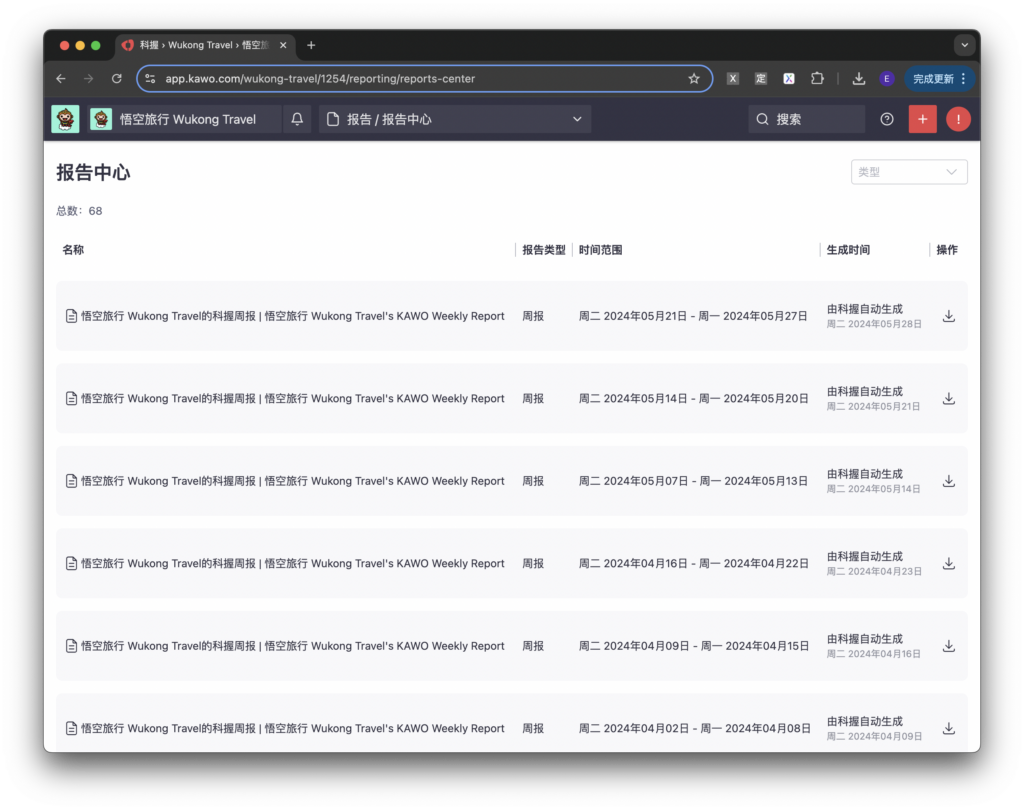
Task: Open the 悟空旅行 Wukong Travel brand switcher
Action: (185, 119)
